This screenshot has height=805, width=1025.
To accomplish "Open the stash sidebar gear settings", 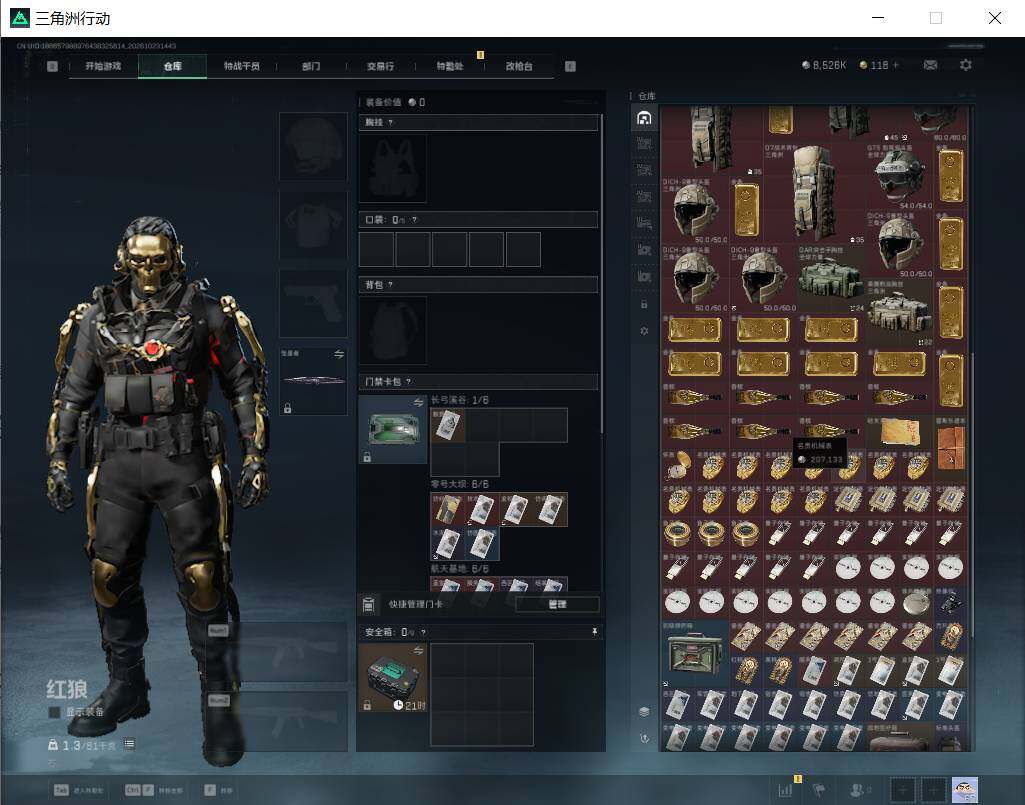I will [x=644, y=331].
